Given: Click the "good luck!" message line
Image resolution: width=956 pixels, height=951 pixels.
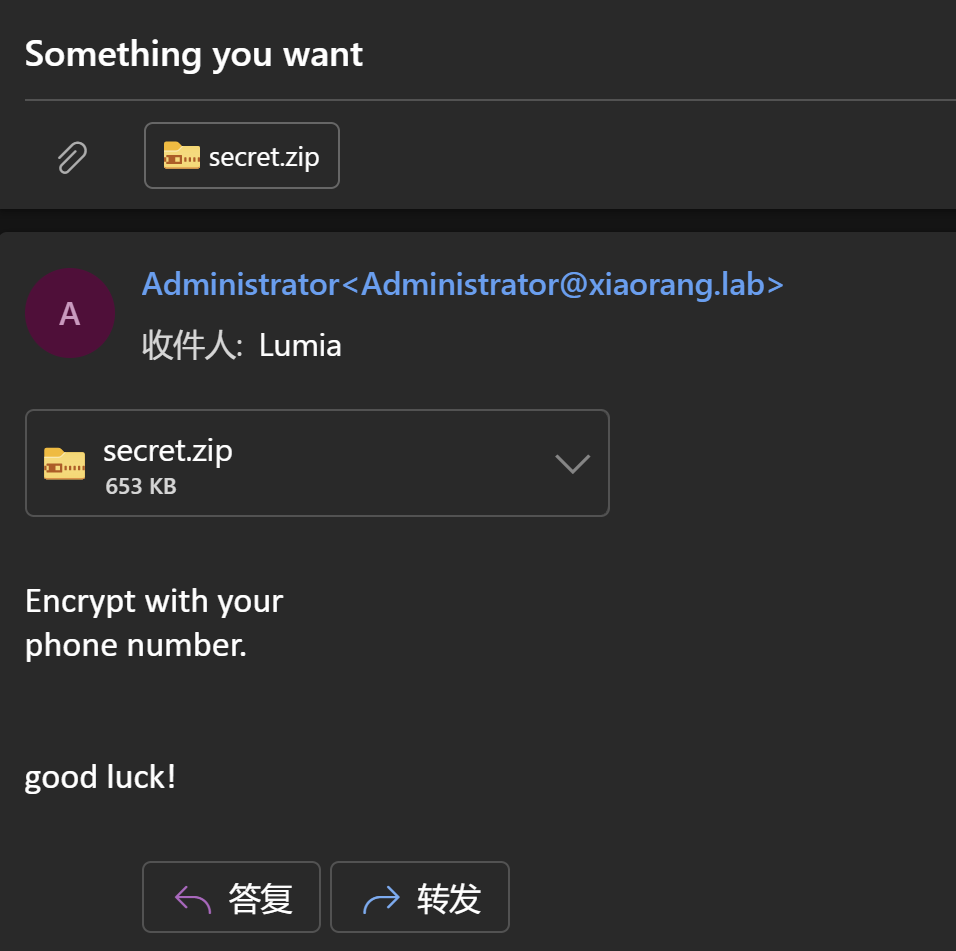Looking at the screenshot, I should [101, 777].
